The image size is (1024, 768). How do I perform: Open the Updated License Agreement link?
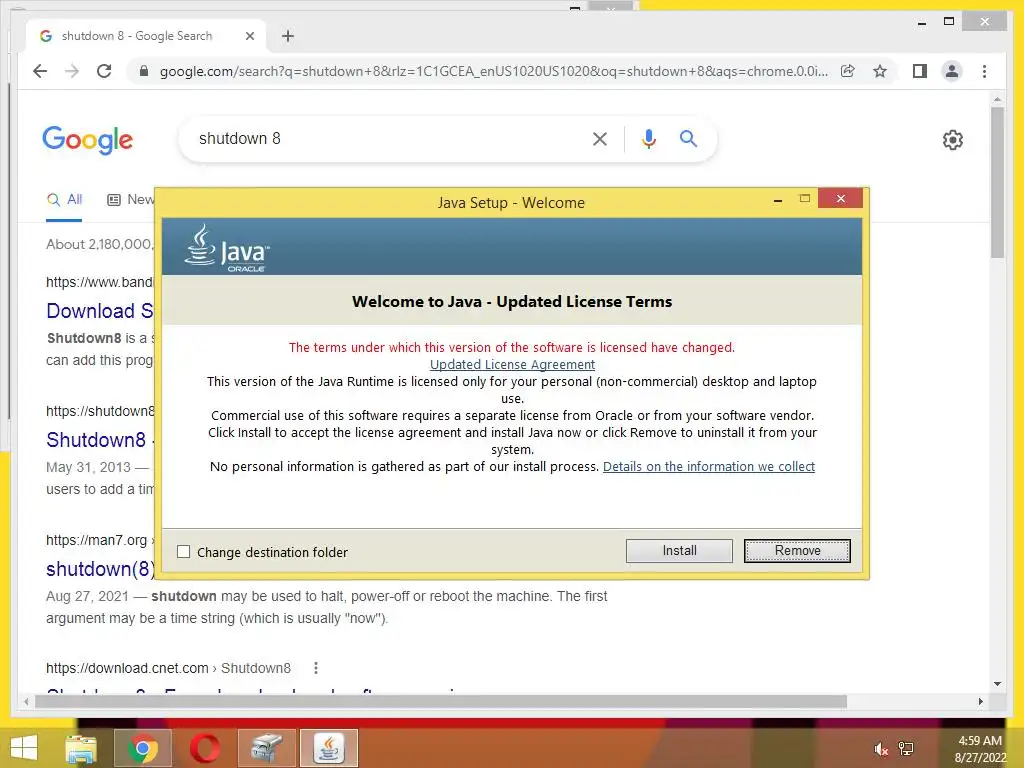point(512,364)
